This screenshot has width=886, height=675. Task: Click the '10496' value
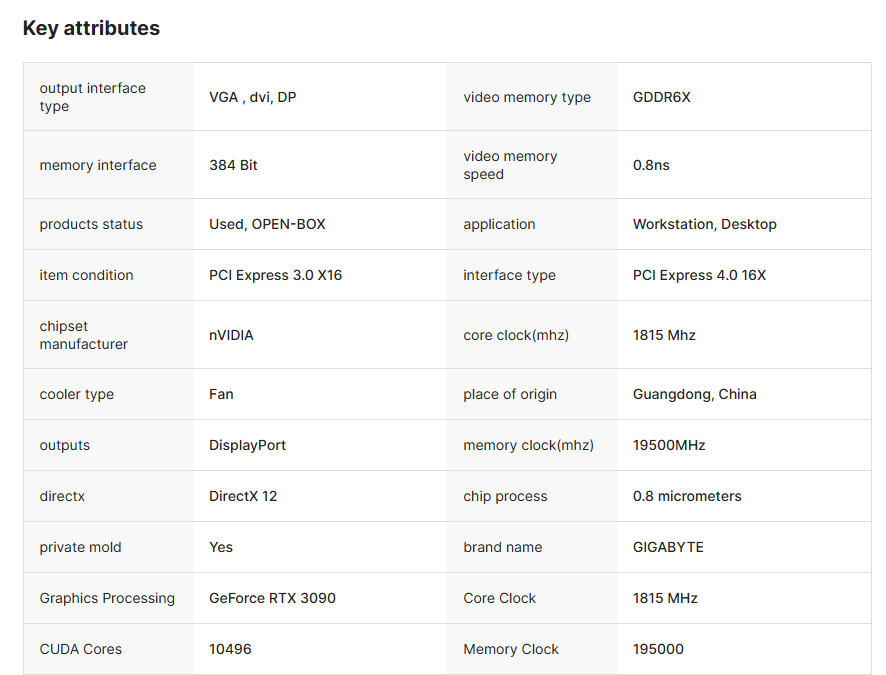[230, 649]
